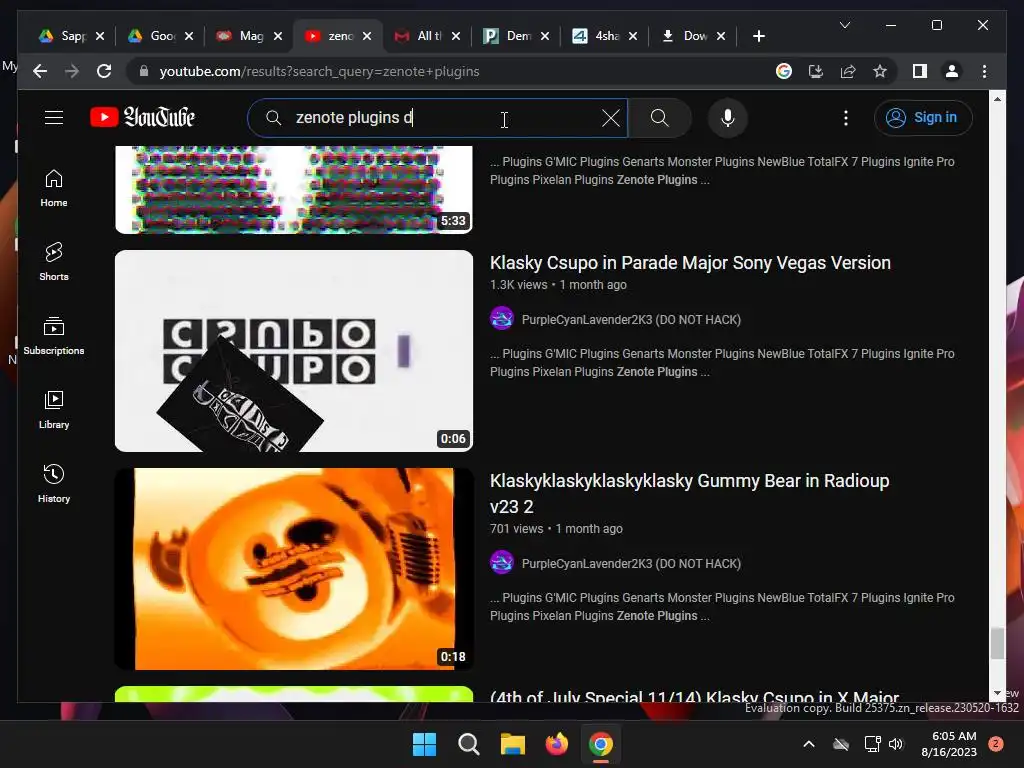
Task: Reload the page with the refresh icon
Action: (x=104, y=71)
